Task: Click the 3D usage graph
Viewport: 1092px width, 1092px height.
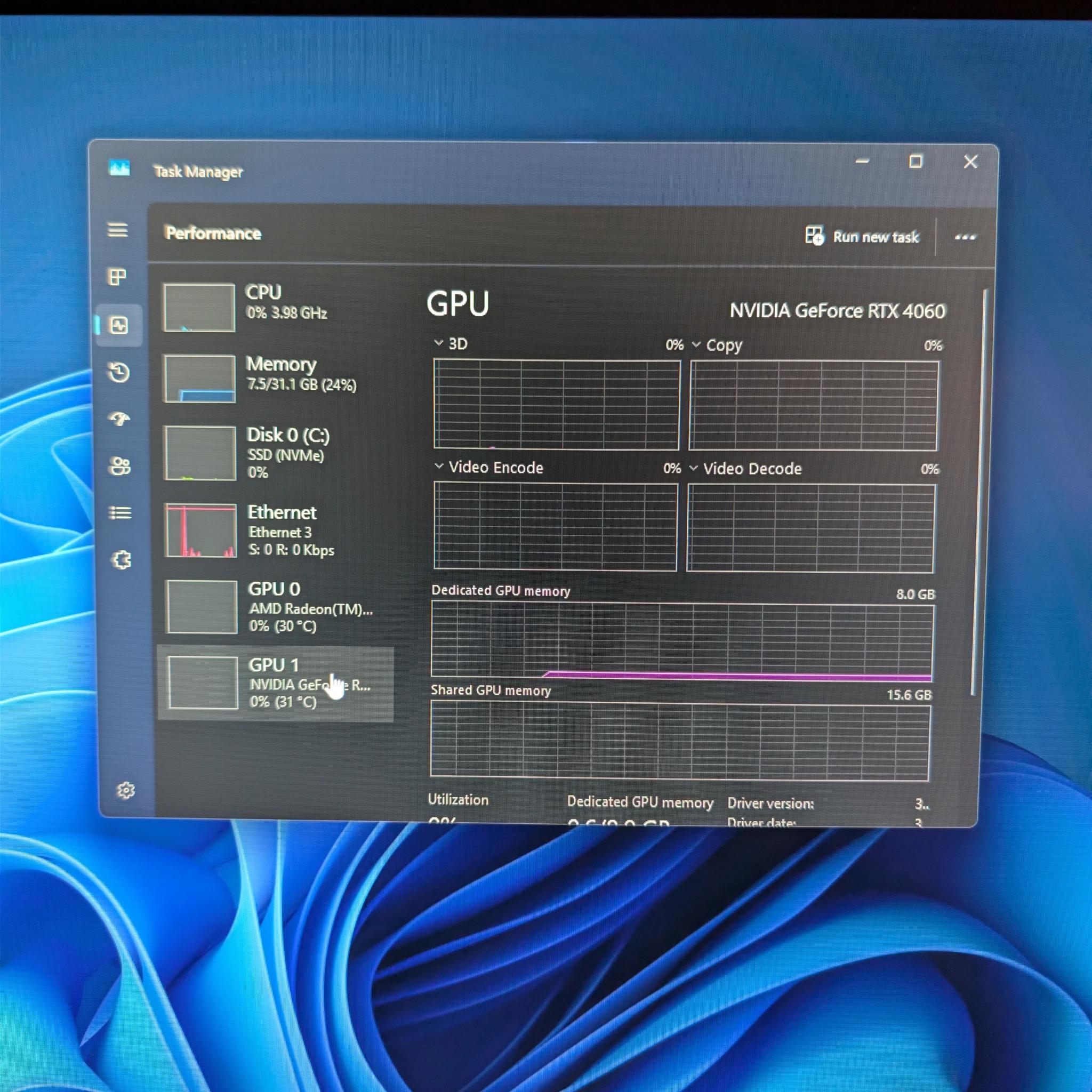Action: 556,405
